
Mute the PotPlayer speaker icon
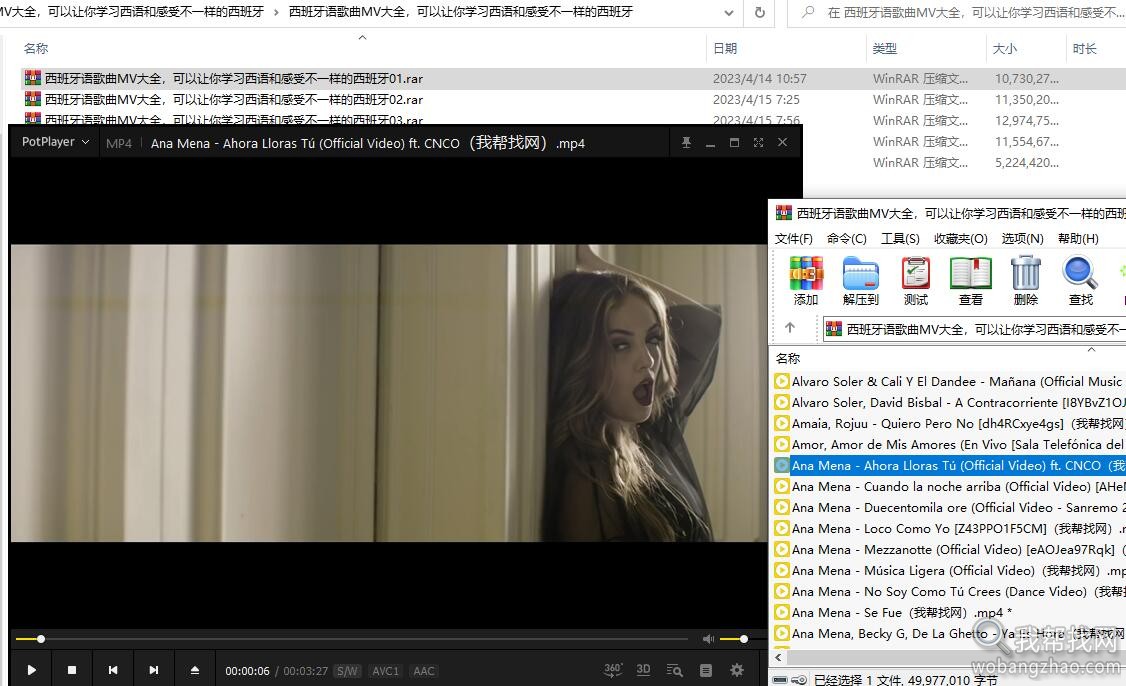coord(708,639)
